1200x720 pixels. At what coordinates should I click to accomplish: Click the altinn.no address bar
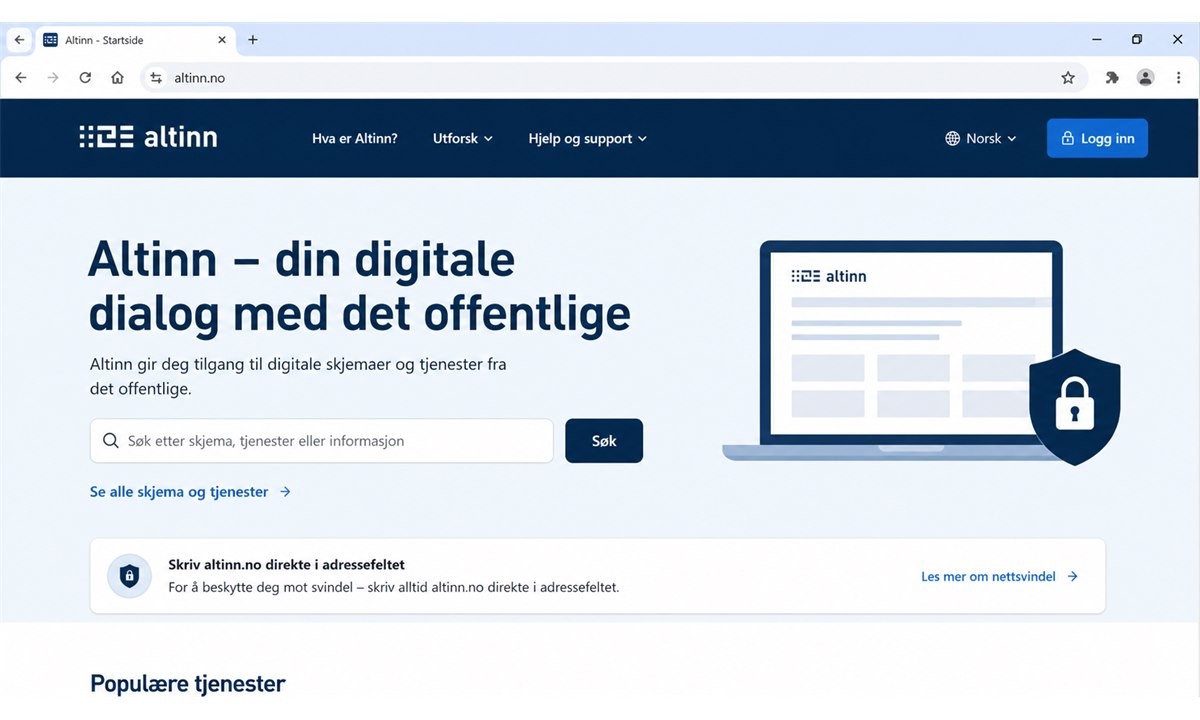click(612, 78)
